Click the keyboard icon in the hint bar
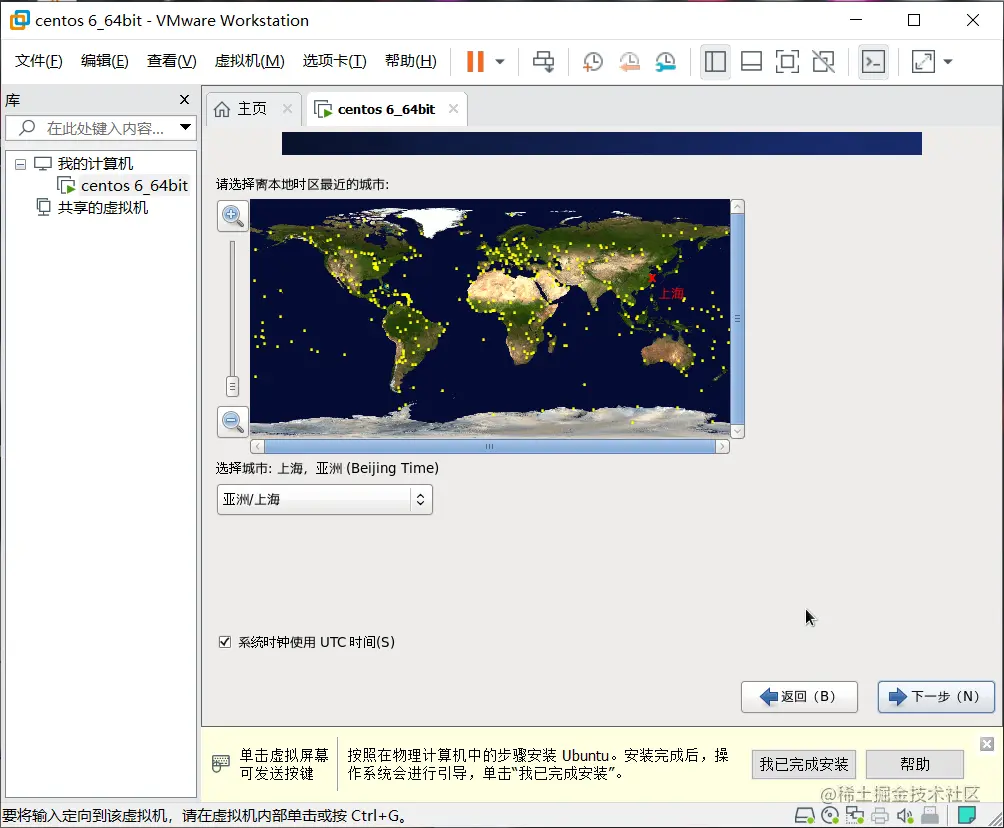The image size is (1004, 828). click(x=221, y=763)
